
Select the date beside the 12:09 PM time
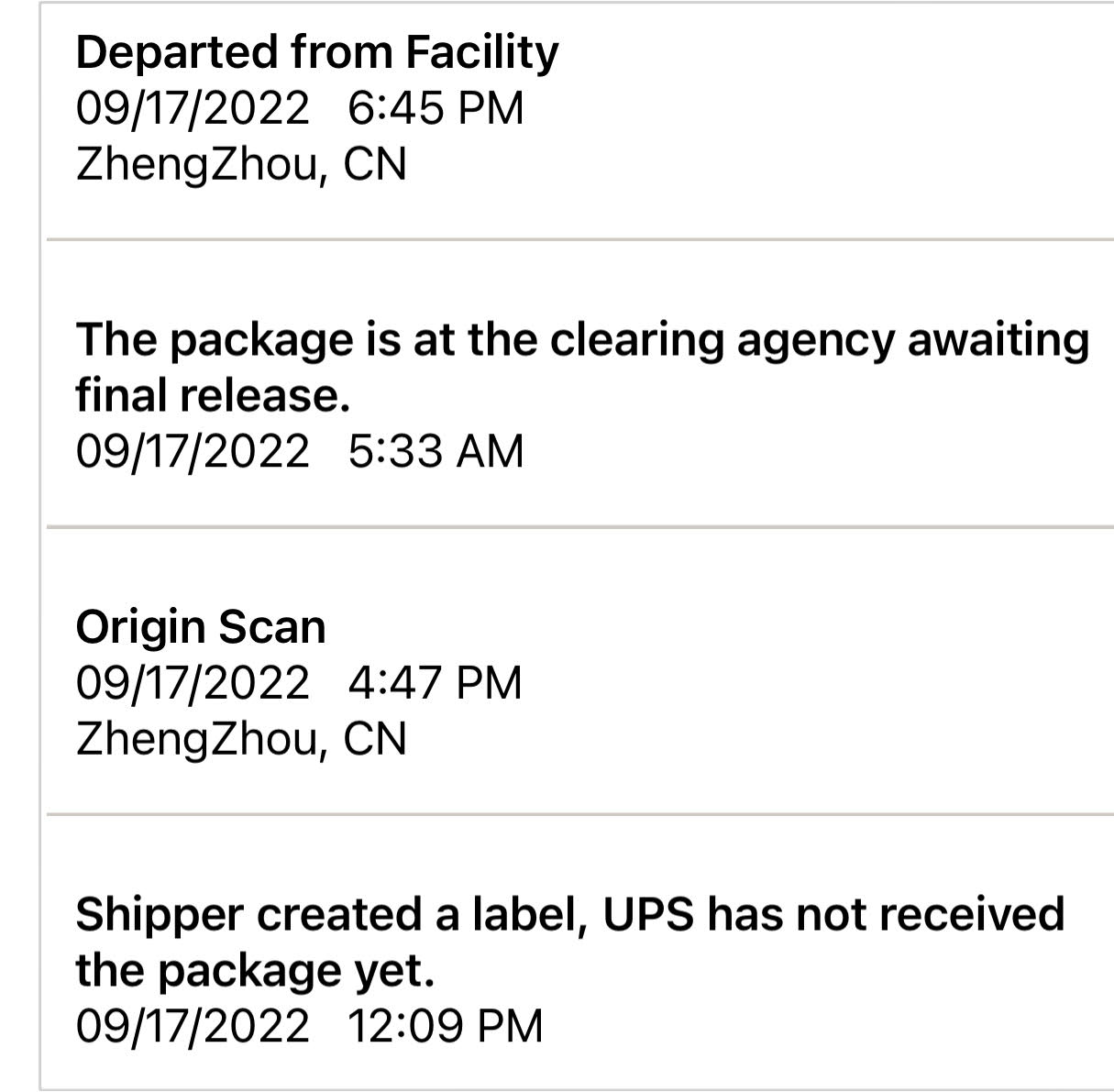(193, 1025)
